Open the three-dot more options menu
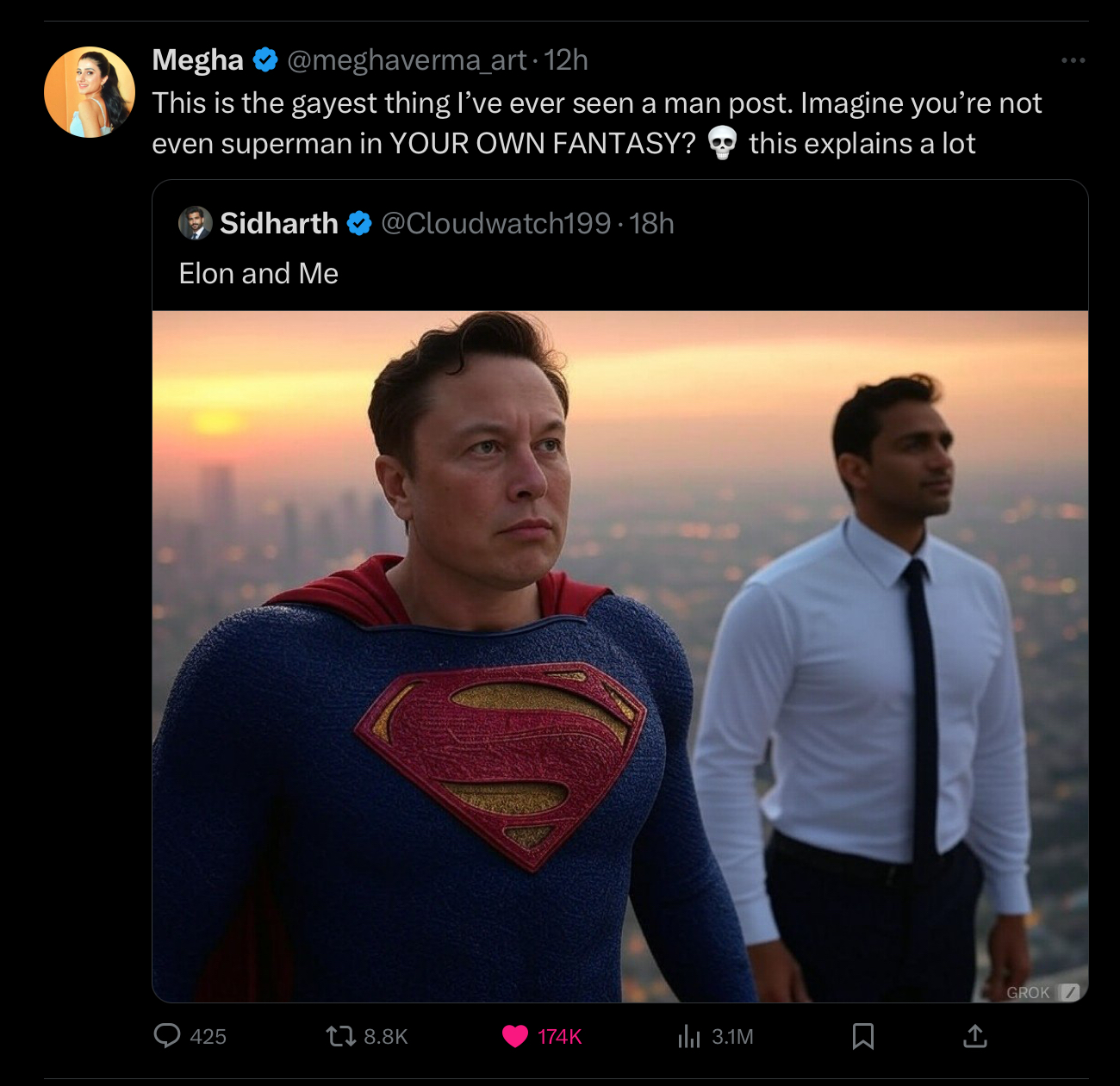The height and width of the screenshot is (1086, 1120). (x=1073, y=60)
